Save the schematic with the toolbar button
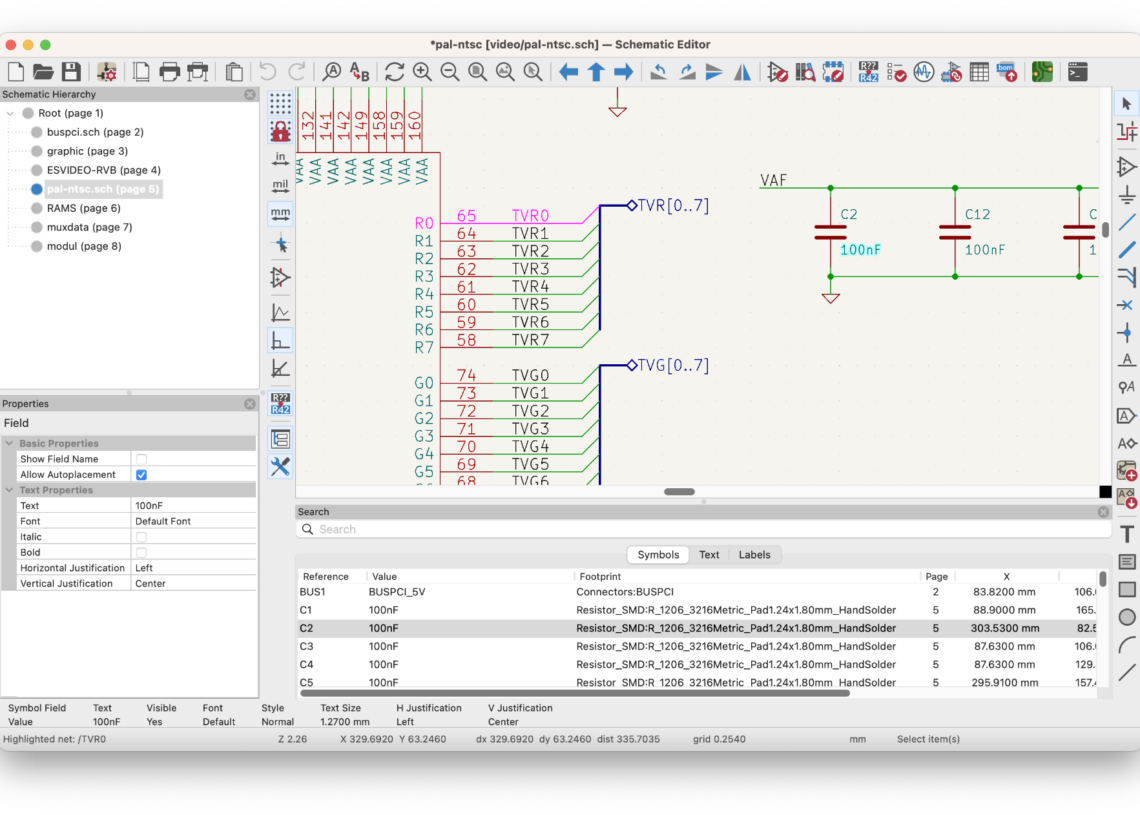1140x815 pixels. pos(71,71)
